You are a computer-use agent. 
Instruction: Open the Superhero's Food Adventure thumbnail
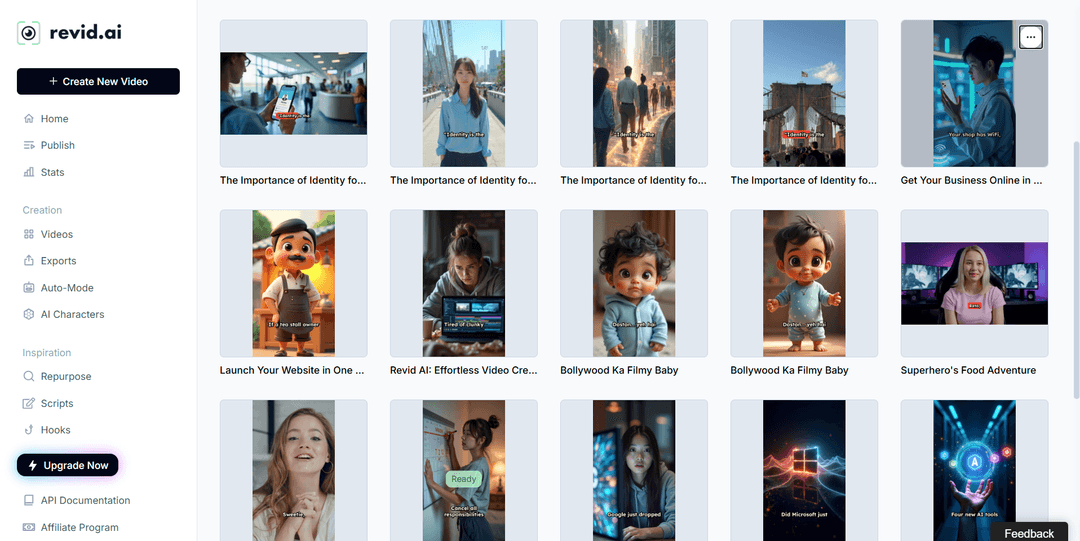974,283
